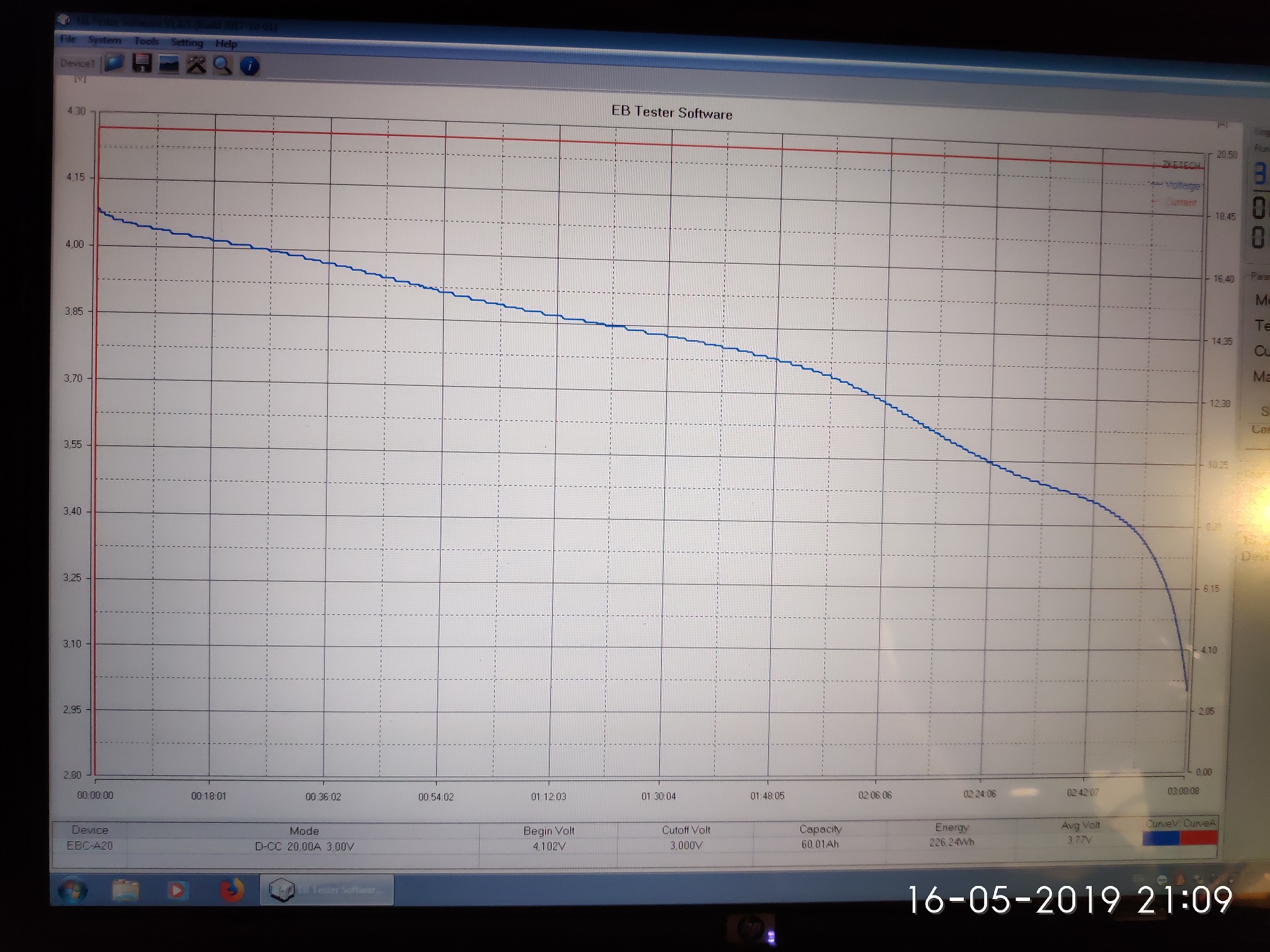Open the Setting menu
The image size is (1270, 952).
coord(187,43)
